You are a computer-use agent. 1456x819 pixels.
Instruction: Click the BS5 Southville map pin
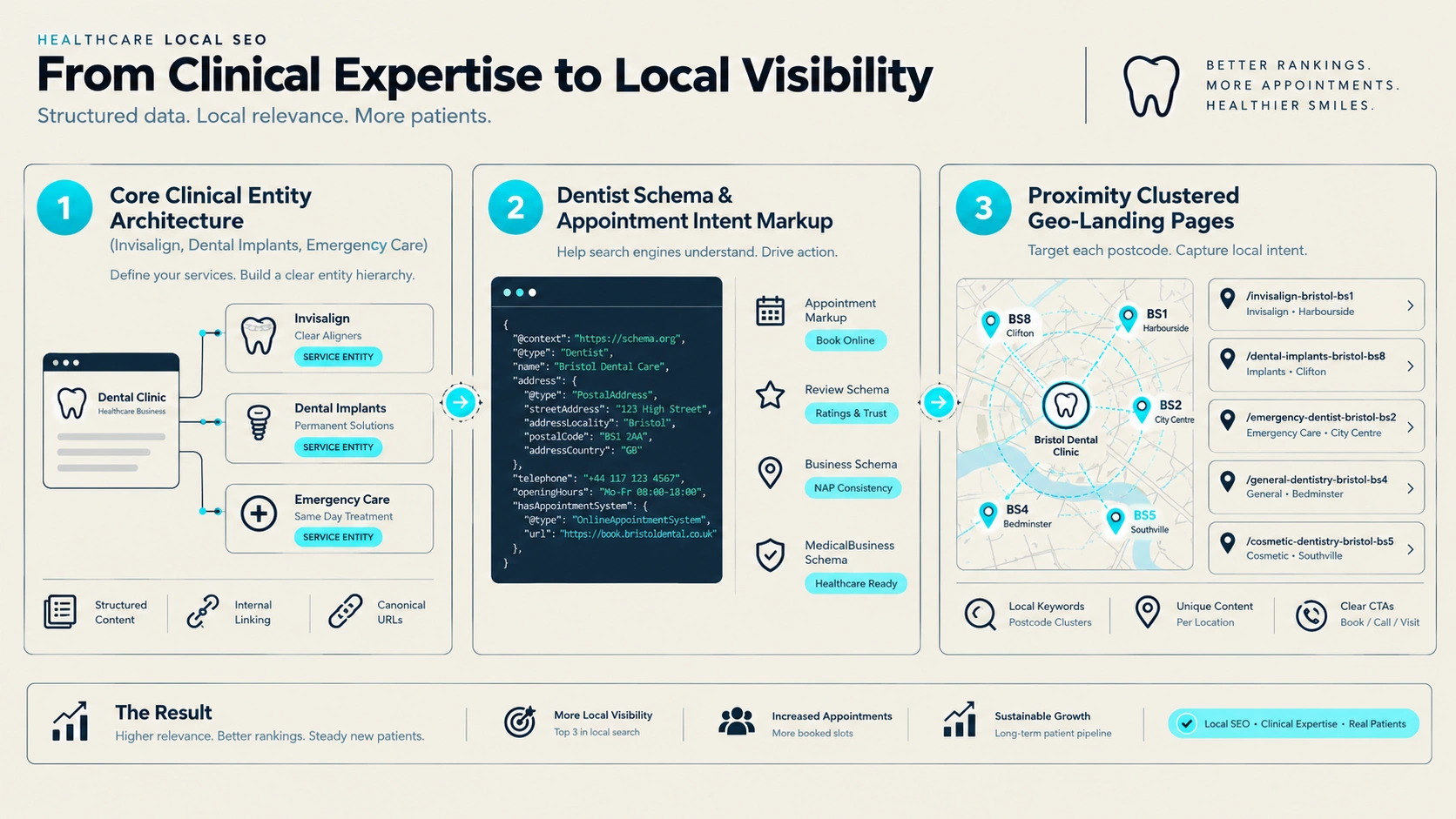coord(1115,520)
